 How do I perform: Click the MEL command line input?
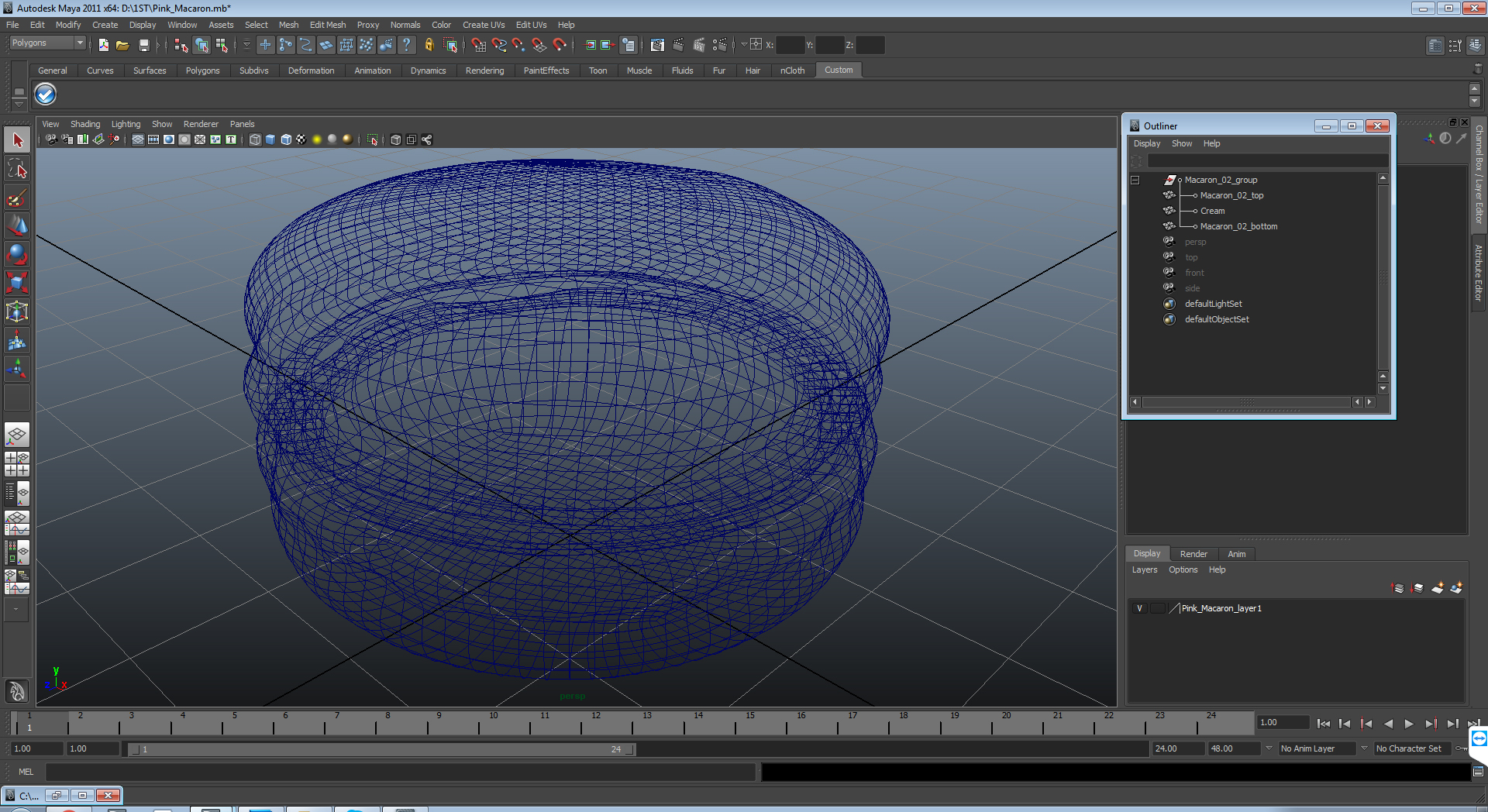point(400,772)
